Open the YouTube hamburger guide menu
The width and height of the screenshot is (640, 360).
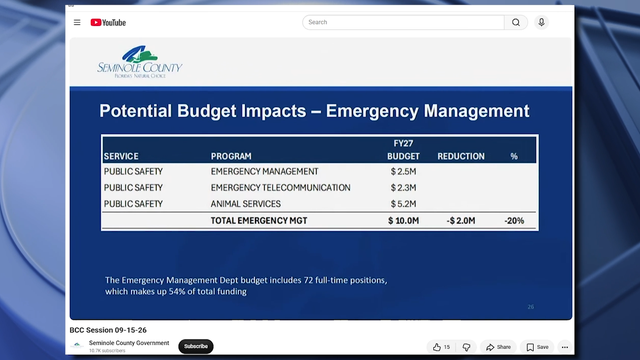coord(77,22)
